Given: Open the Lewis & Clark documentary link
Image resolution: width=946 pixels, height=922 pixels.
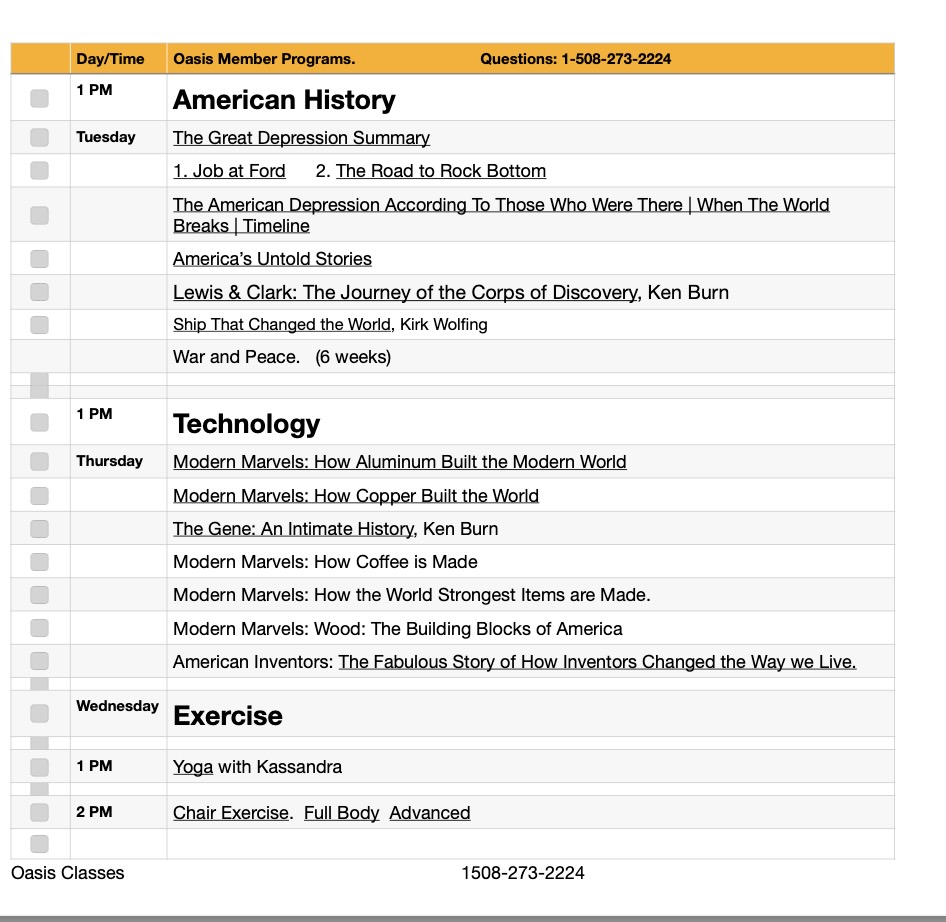Looking at the screenshot, I should click(x=405, y=292).
